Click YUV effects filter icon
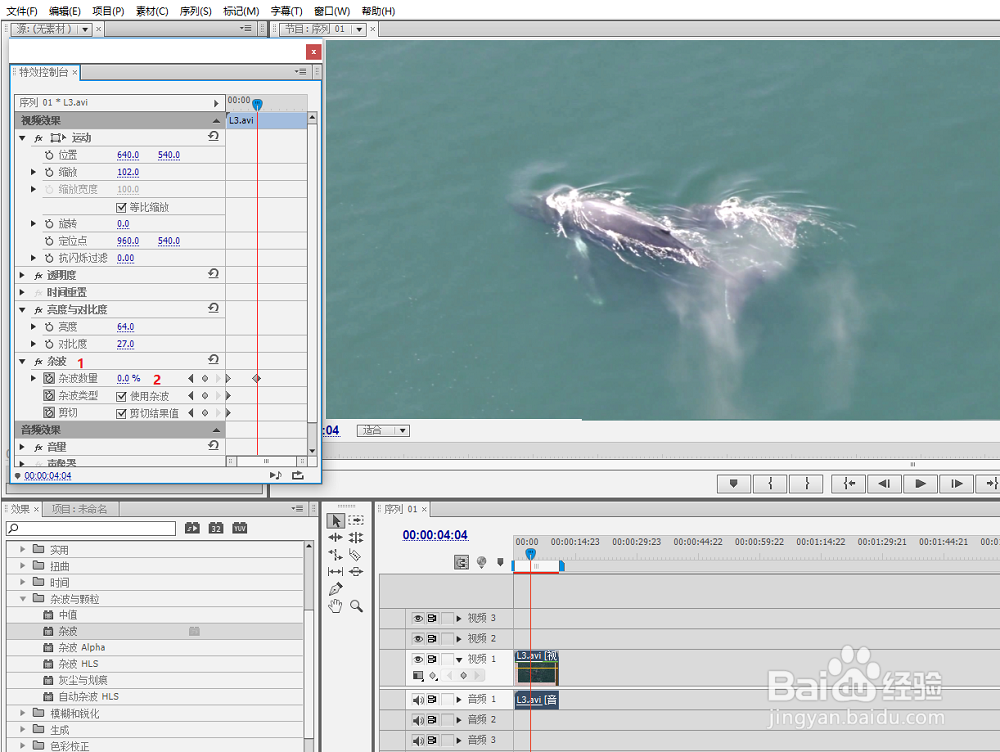Screen dimensions: 1000x752 pos(240,528)
